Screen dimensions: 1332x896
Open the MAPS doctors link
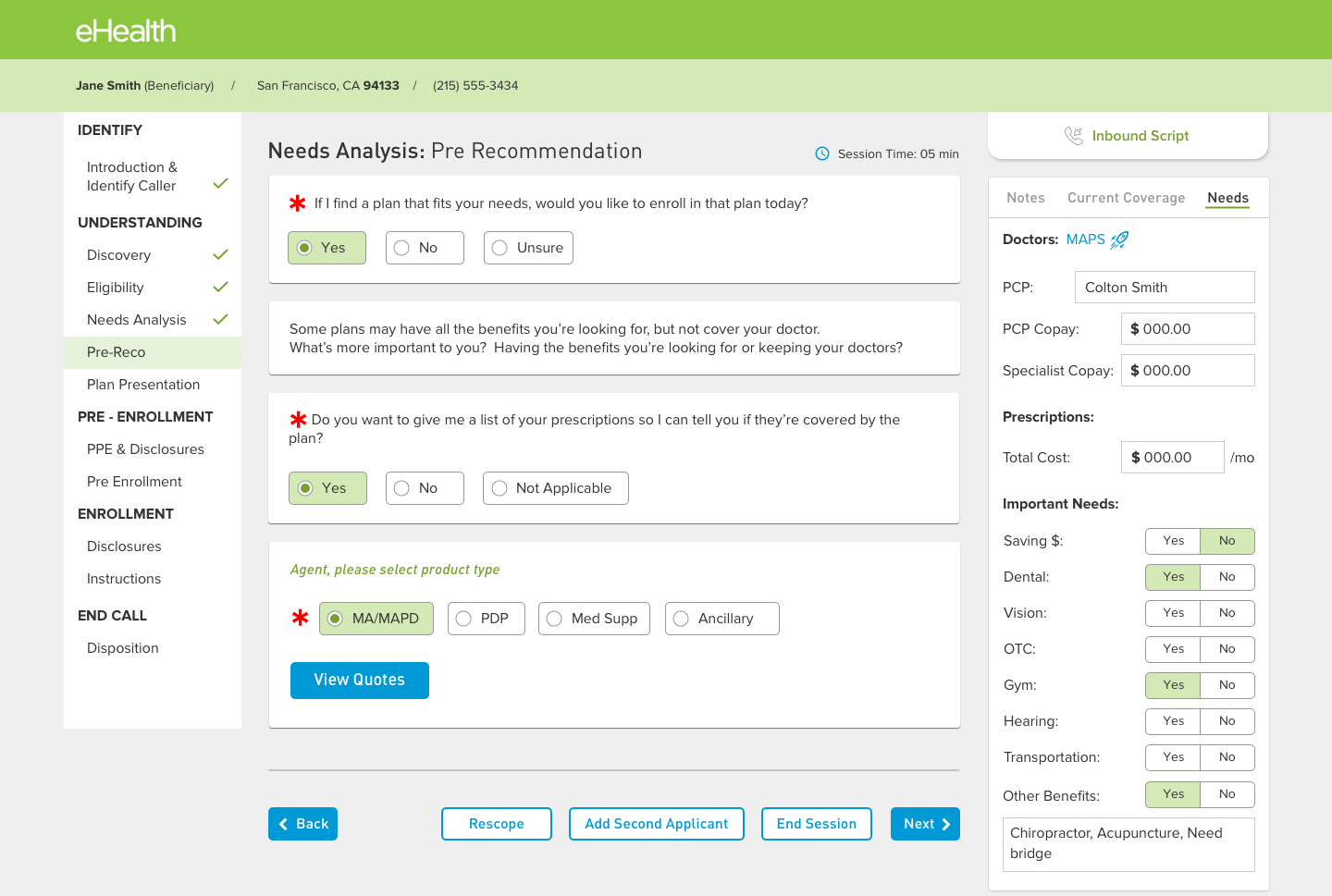coord(1085,239)
